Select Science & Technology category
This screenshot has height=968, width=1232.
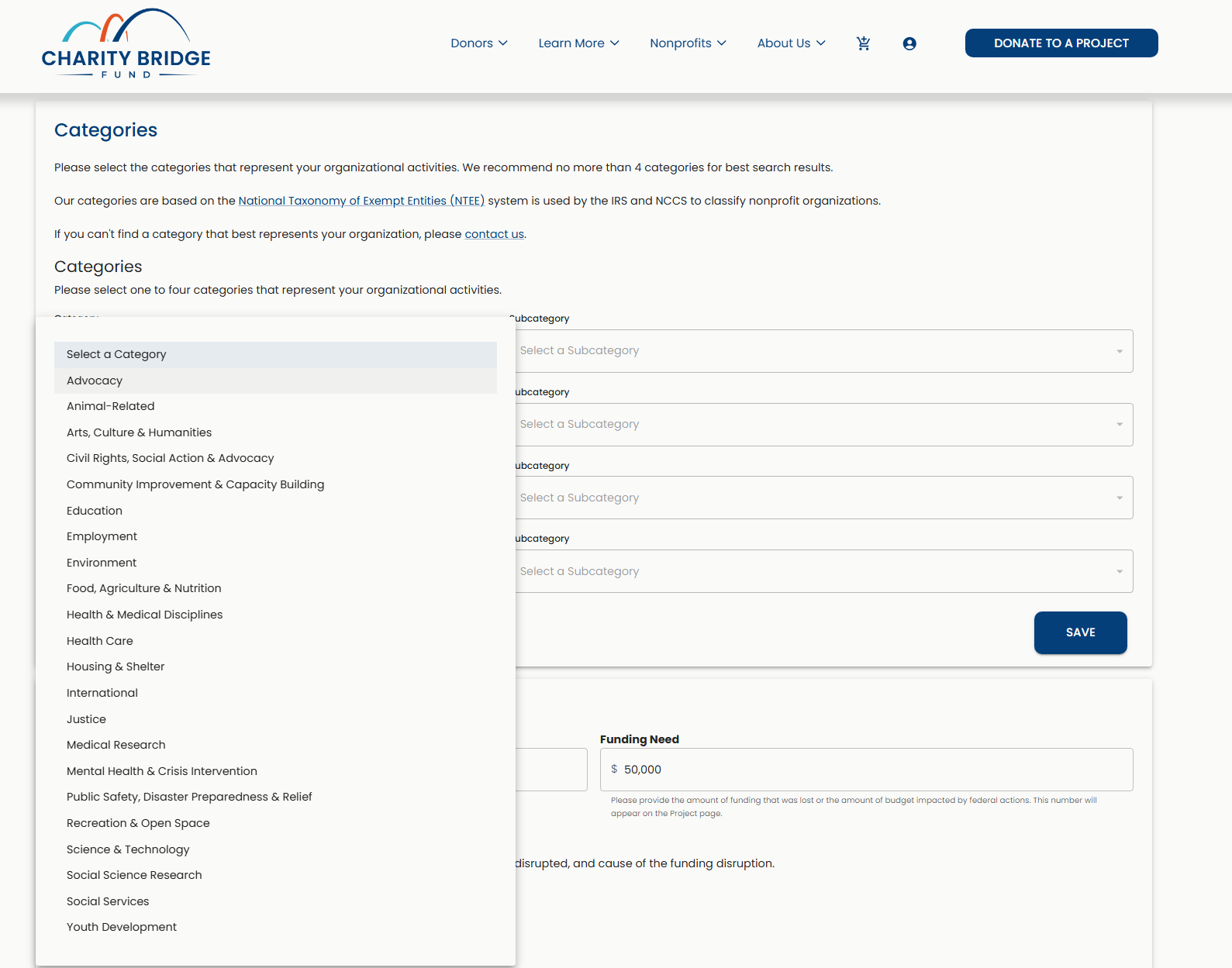coord(275,849)
